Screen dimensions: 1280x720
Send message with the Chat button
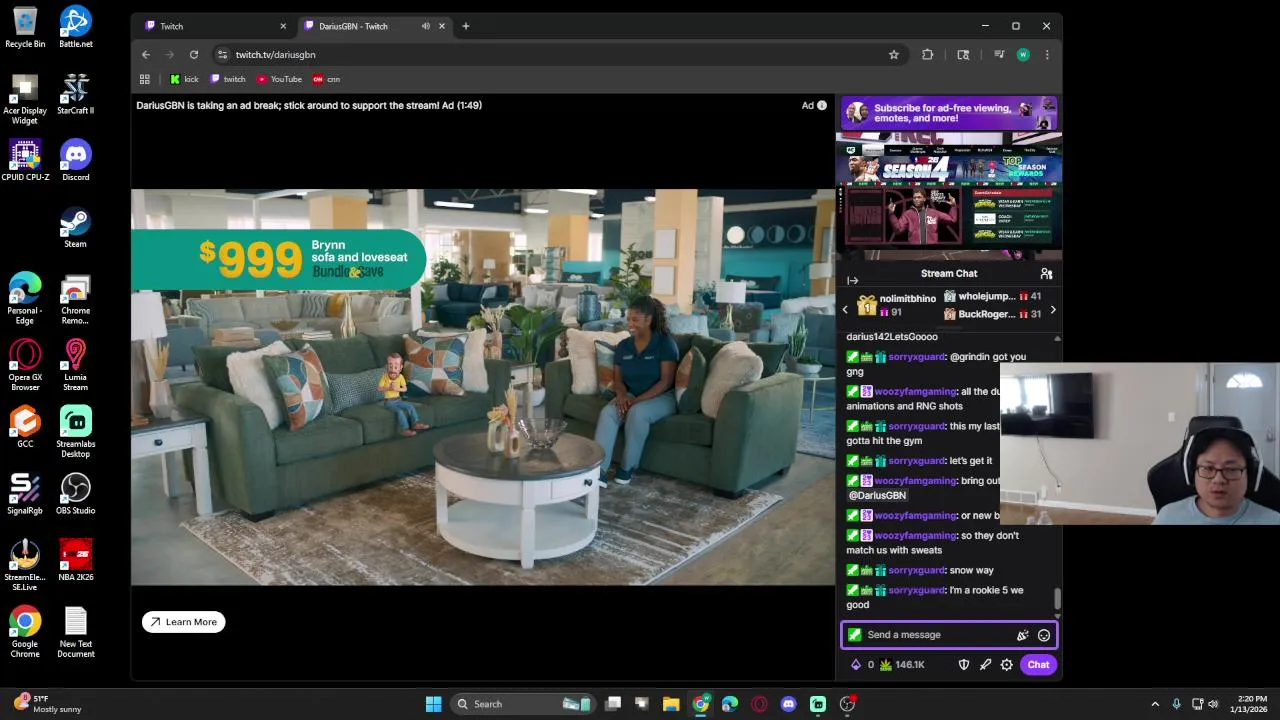1038,665
